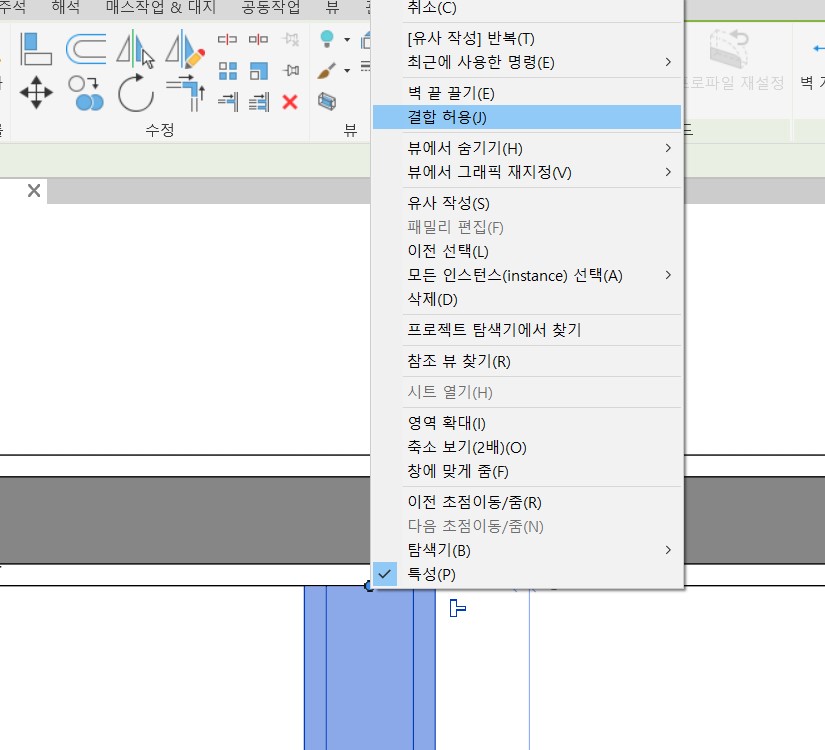Click the Offset tool icon
The image size is (825, 750).
tap(86, 47)
